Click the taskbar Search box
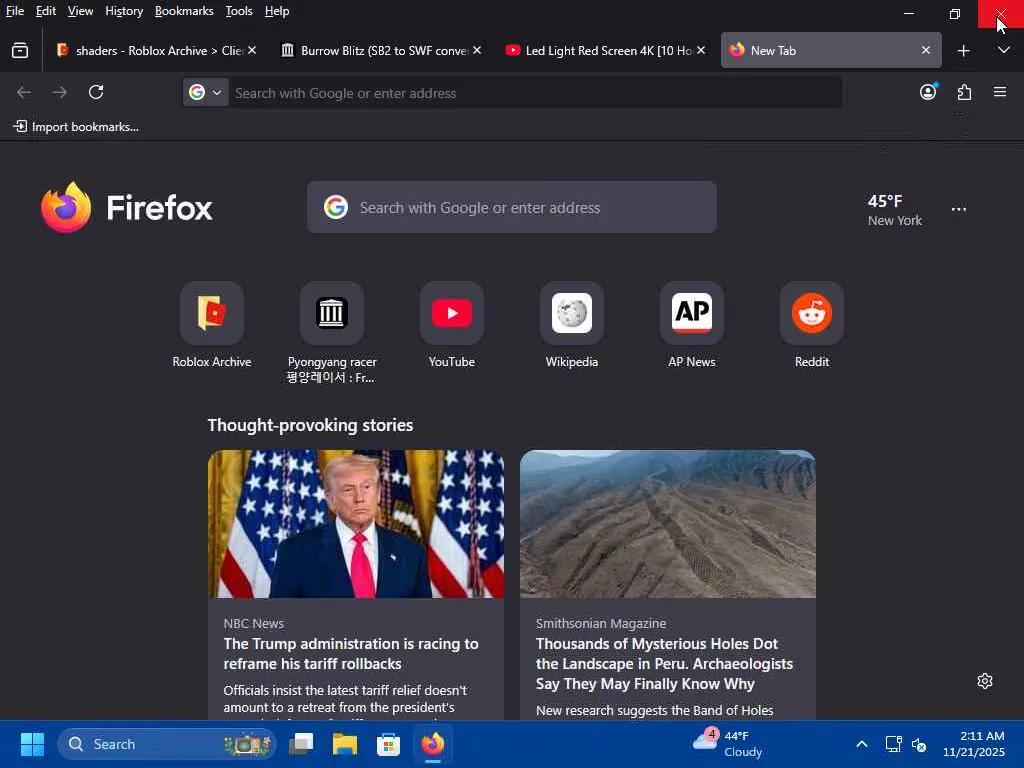Screen dimensions: 1024x768 [x=167, y=744]
